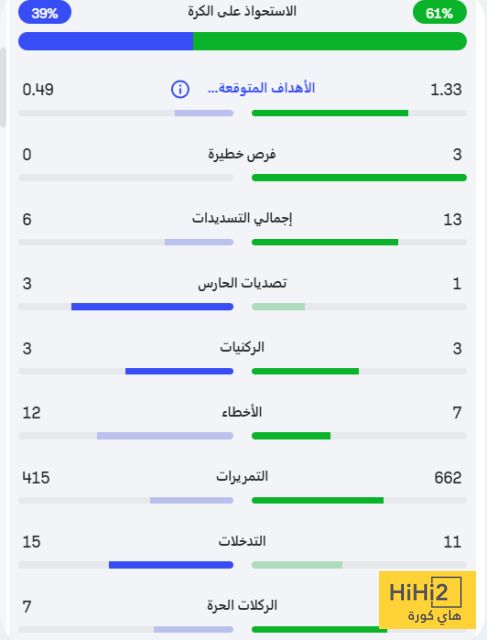This screenshot has width=487, height=640.
Task: Click the blue bar under تصديات الحارس
Action: pos(152,307)
